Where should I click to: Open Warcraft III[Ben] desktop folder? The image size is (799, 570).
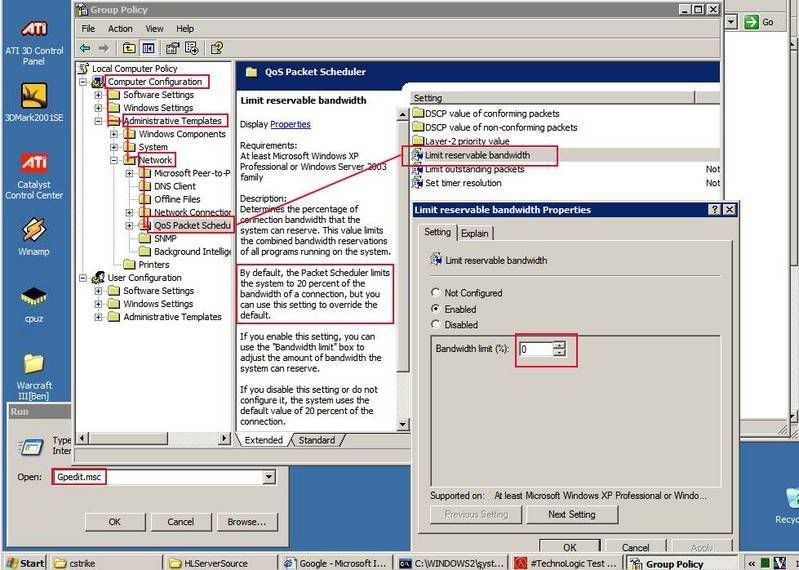[34, 363]
